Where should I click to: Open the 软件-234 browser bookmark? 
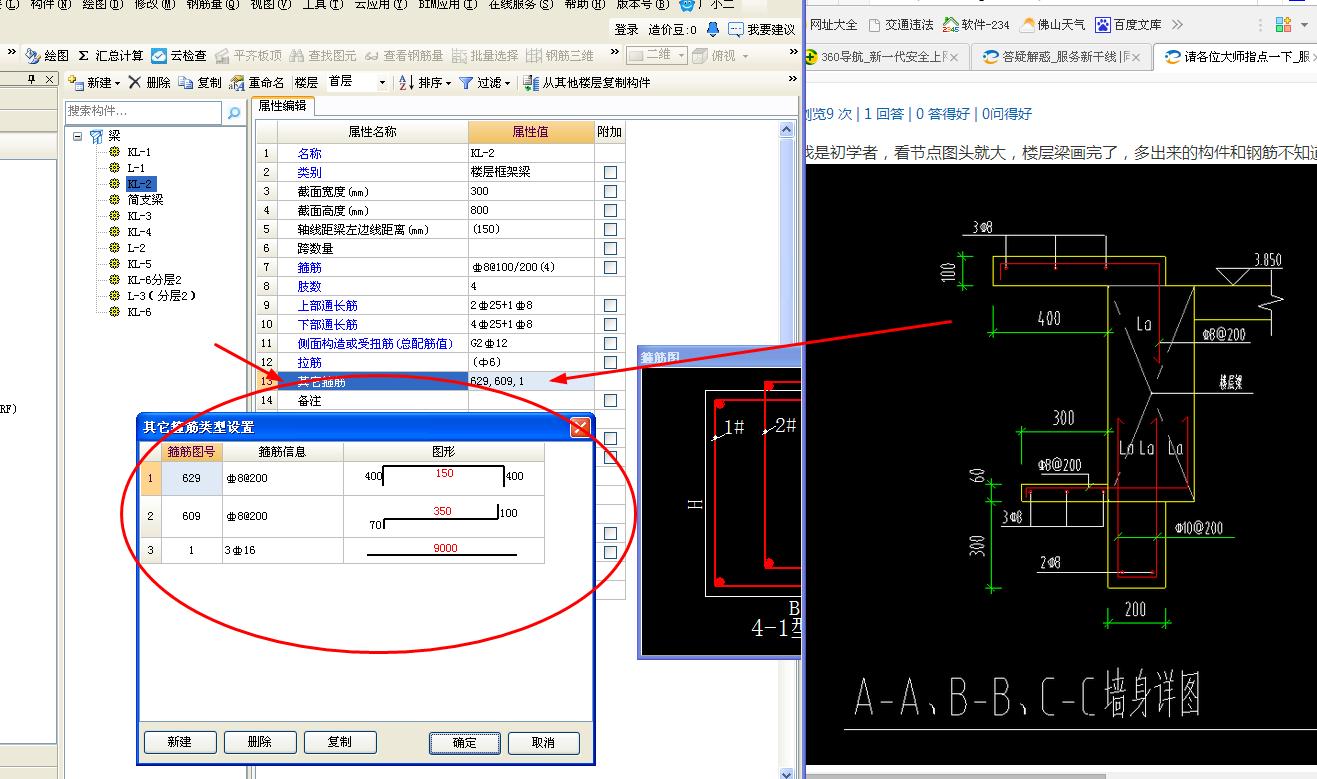click(x=976, y=24)
